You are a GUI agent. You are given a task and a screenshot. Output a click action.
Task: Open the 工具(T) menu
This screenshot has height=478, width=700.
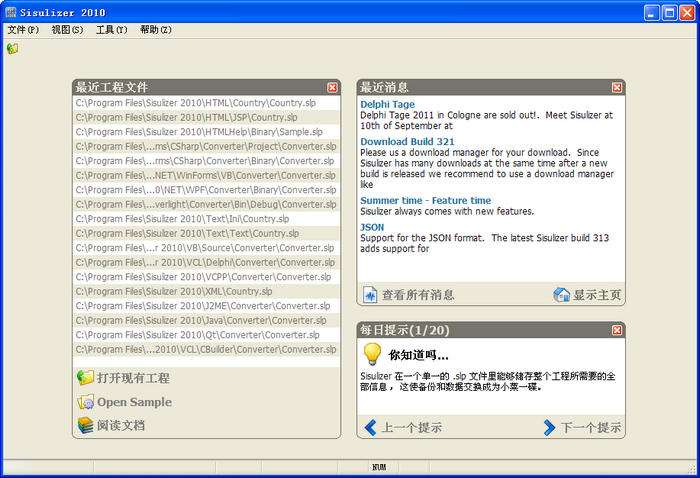click(112, 30)
